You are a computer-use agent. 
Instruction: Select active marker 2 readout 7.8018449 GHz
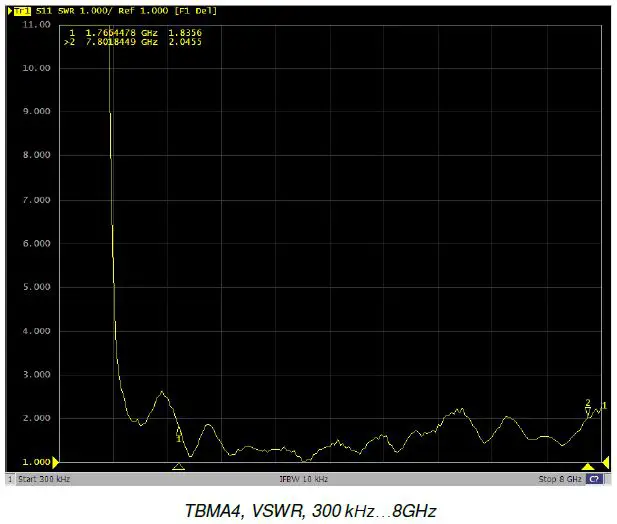click(x=122, y=42)
